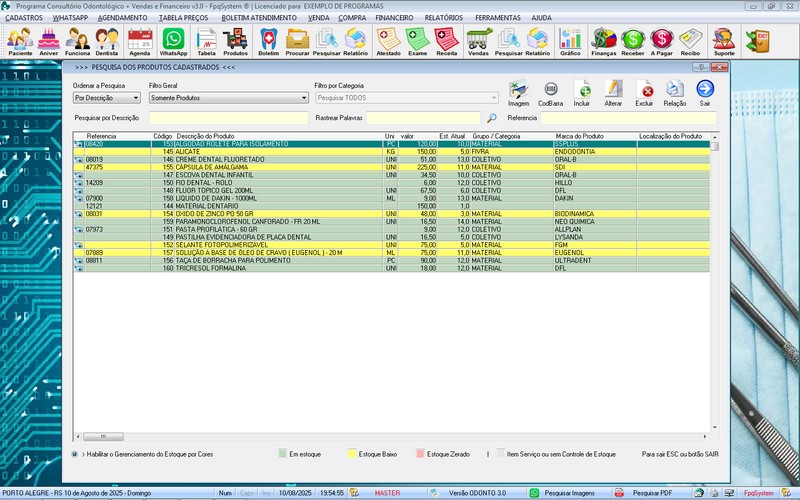Click the Excluir delete icon
This screenshot has width=800, height=500.
645,92
